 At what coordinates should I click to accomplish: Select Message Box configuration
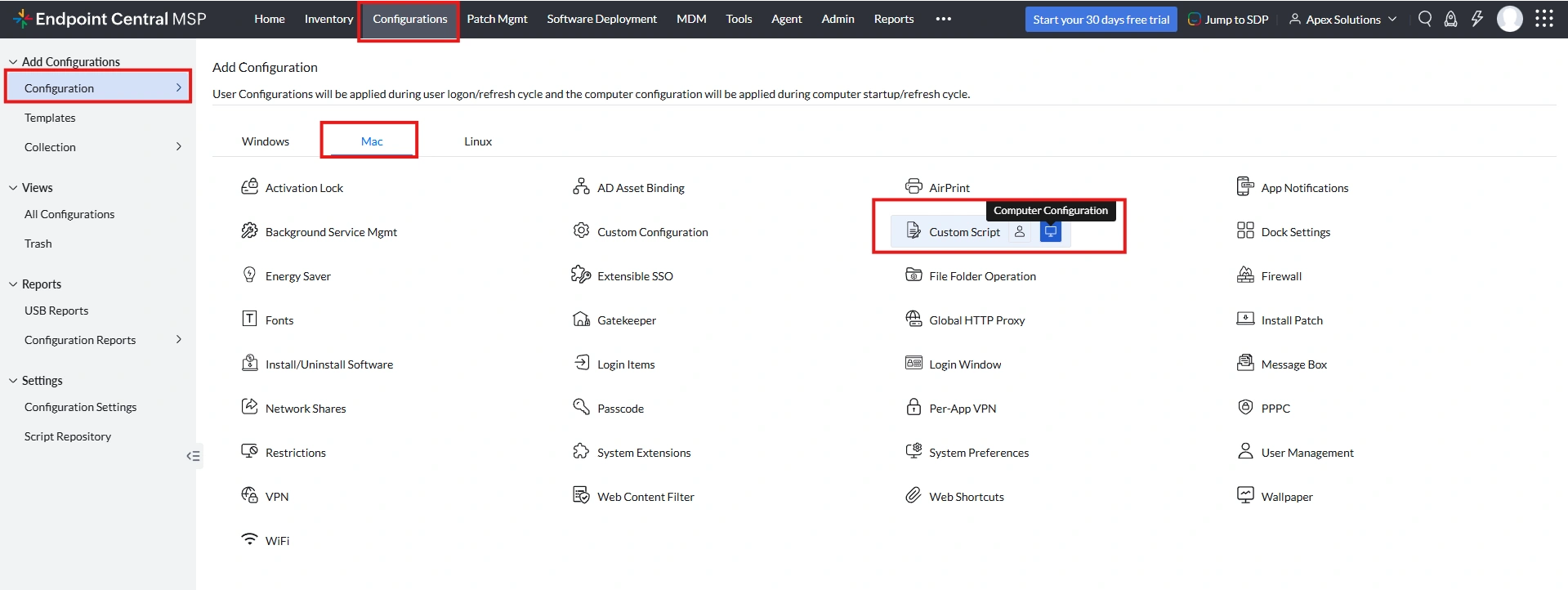click(x=1282, y=364)
